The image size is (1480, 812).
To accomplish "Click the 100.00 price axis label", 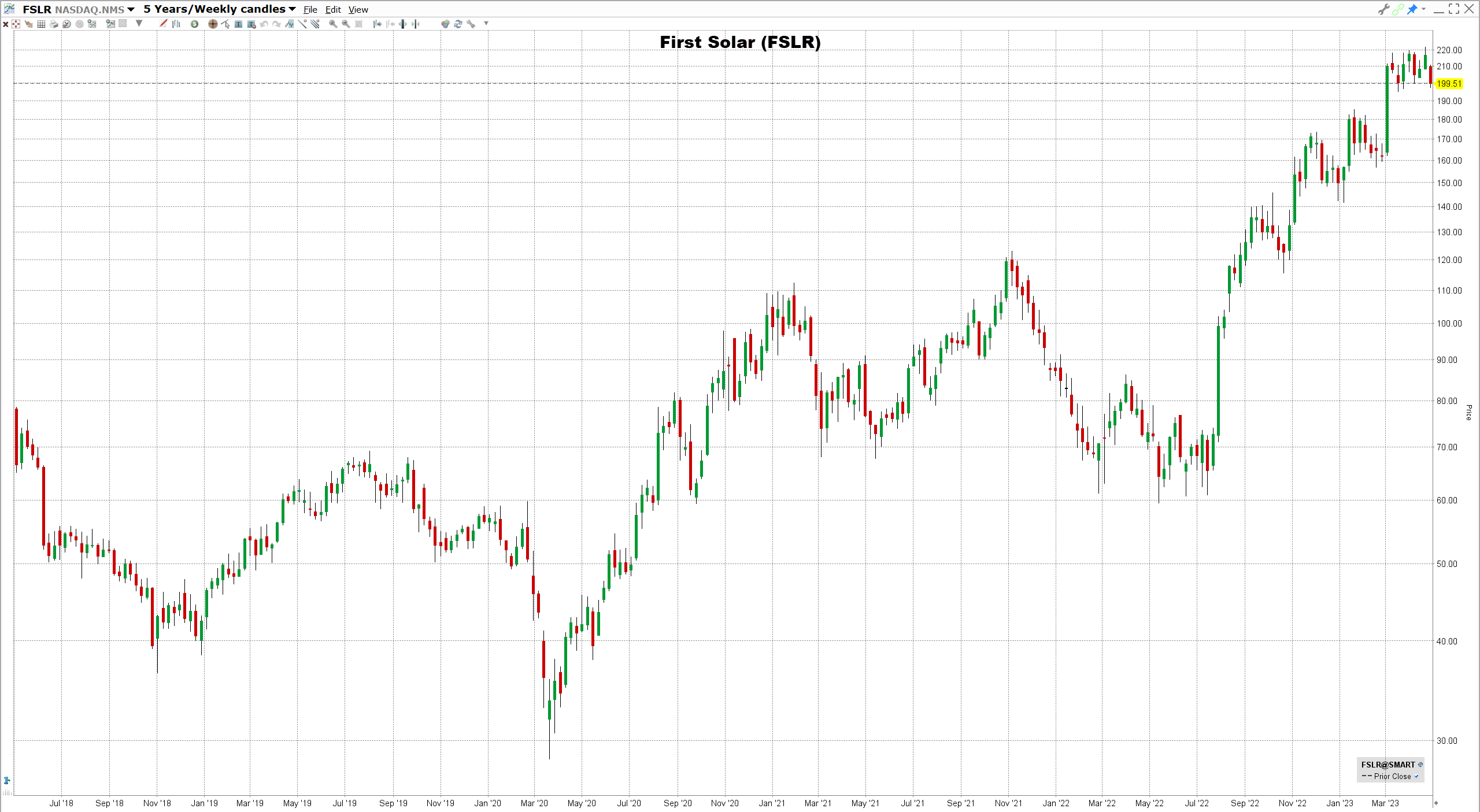I will [1449, 324].
